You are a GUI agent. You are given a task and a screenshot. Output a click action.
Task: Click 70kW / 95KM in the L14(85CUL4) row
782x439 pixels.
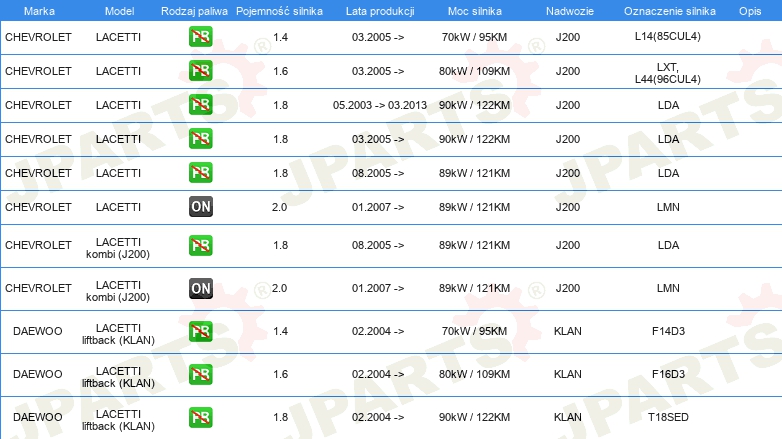[474, 37]
